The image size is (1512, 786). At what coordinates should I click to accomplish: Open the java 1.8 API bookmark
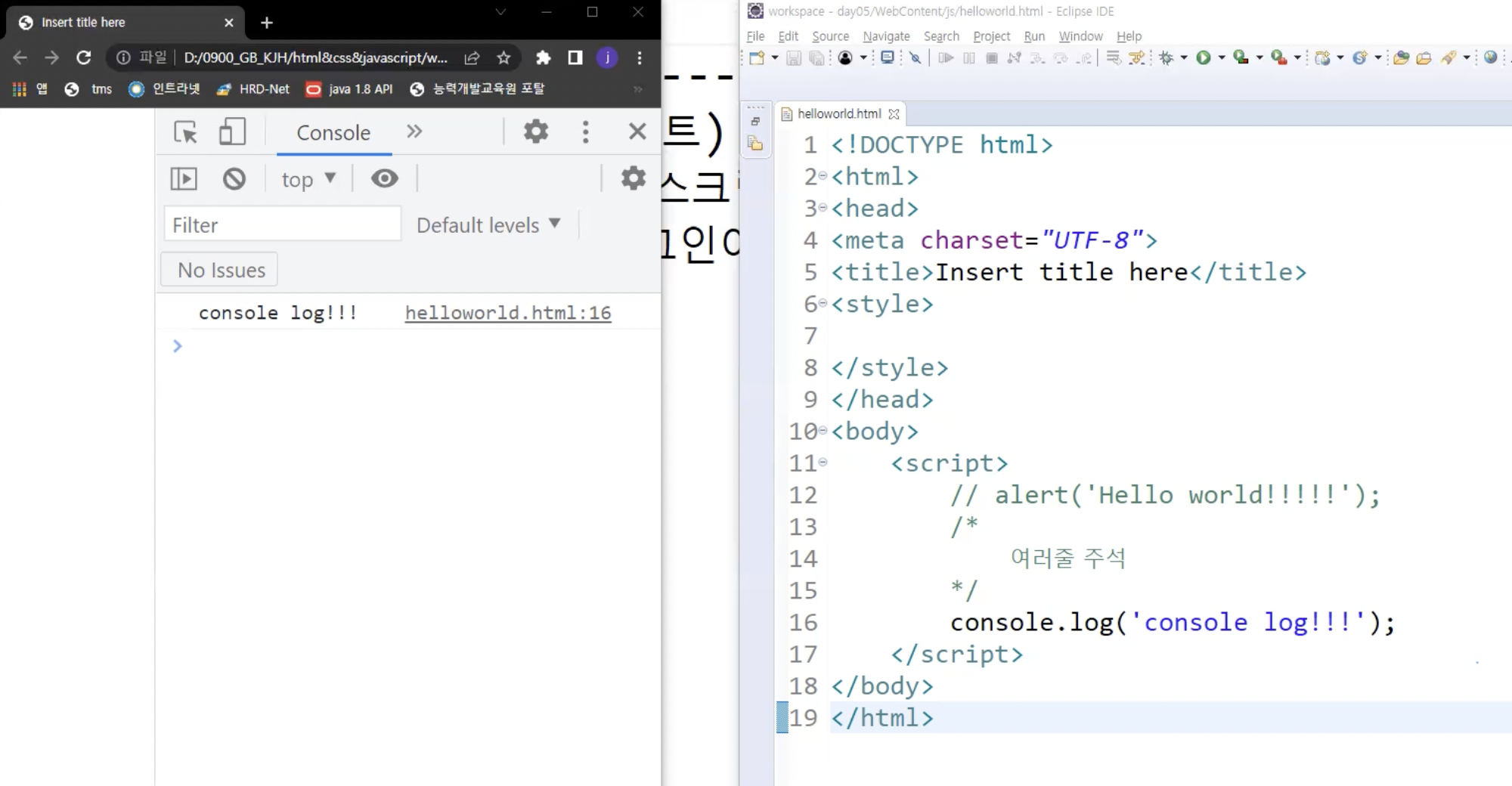pos(350,88)
